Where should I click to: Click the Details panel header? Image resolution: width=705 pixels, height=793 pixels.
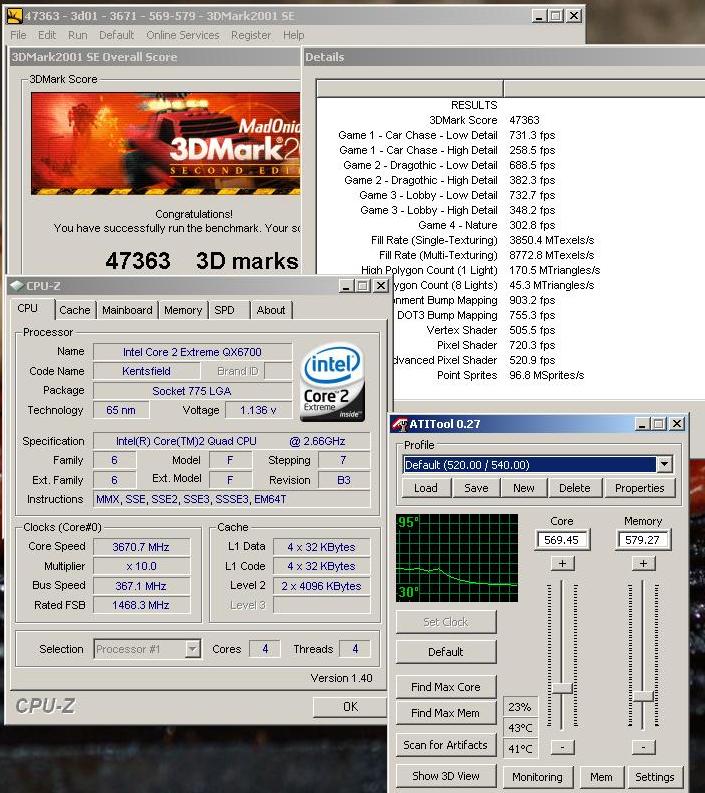click(x=503, y=57)
